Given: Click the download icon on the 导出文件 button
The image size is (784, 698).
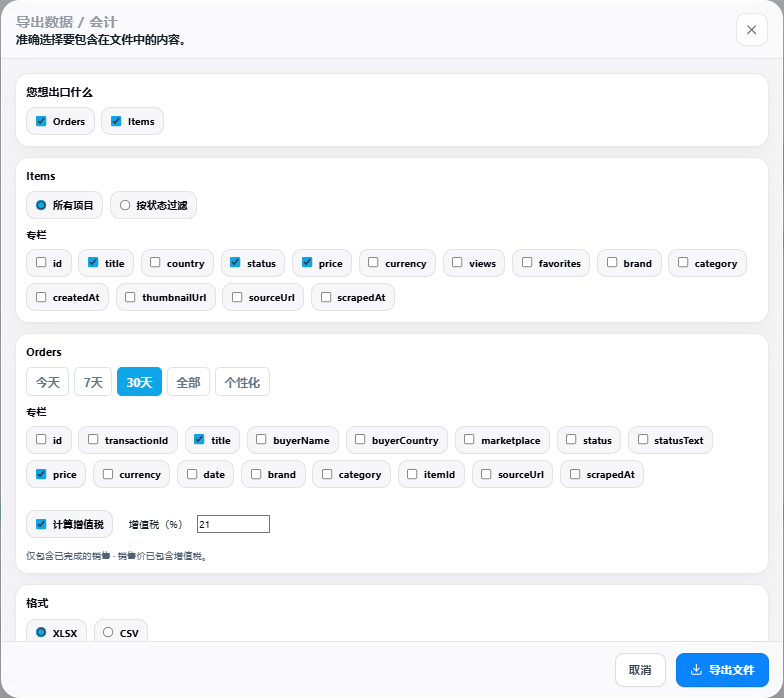Looking at the screenshot, I should point(696,670).
